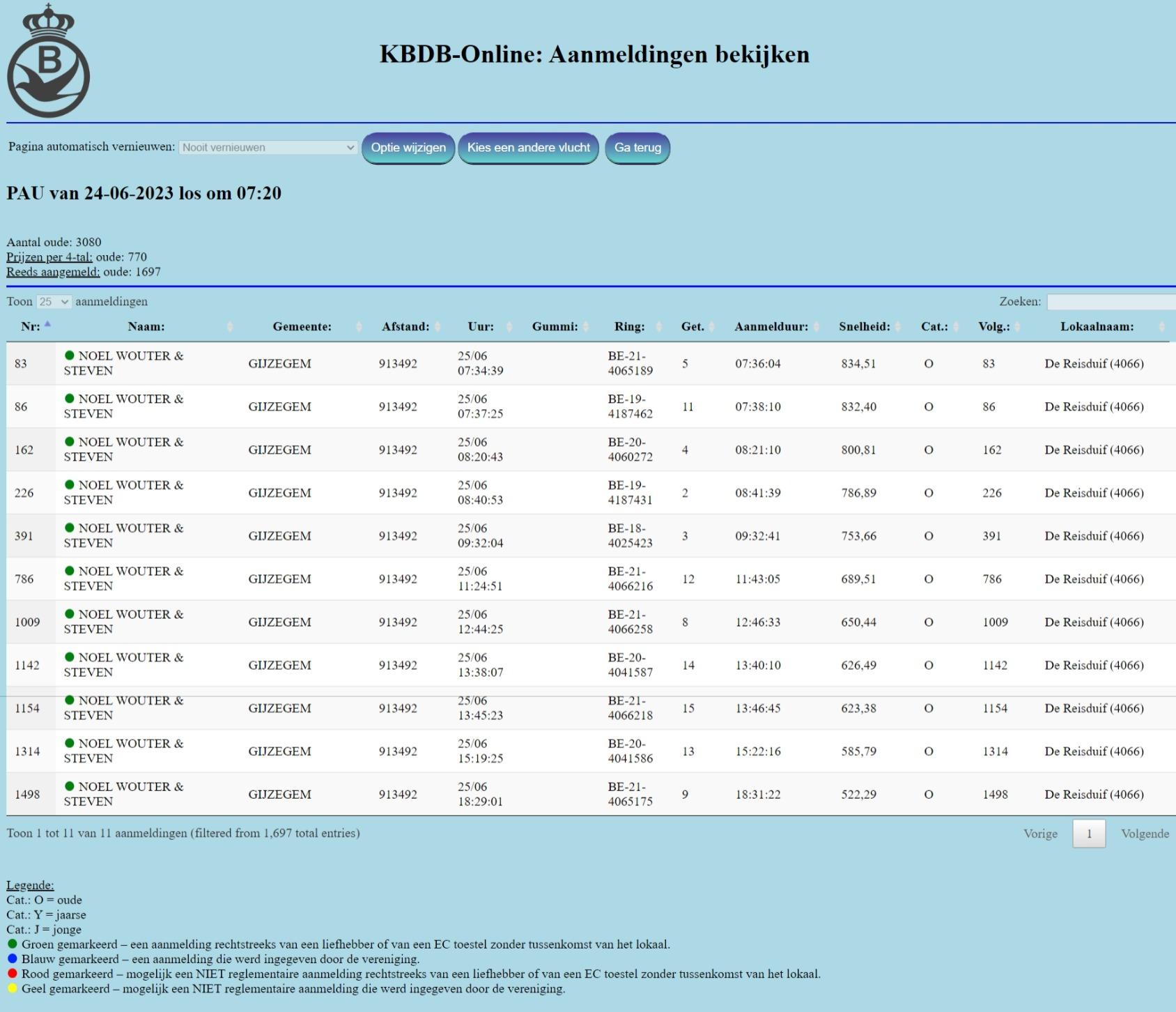Sort the table by Aanmelduur header
The width and height of the screenshot is (1176, 1012).
point(771,327)
